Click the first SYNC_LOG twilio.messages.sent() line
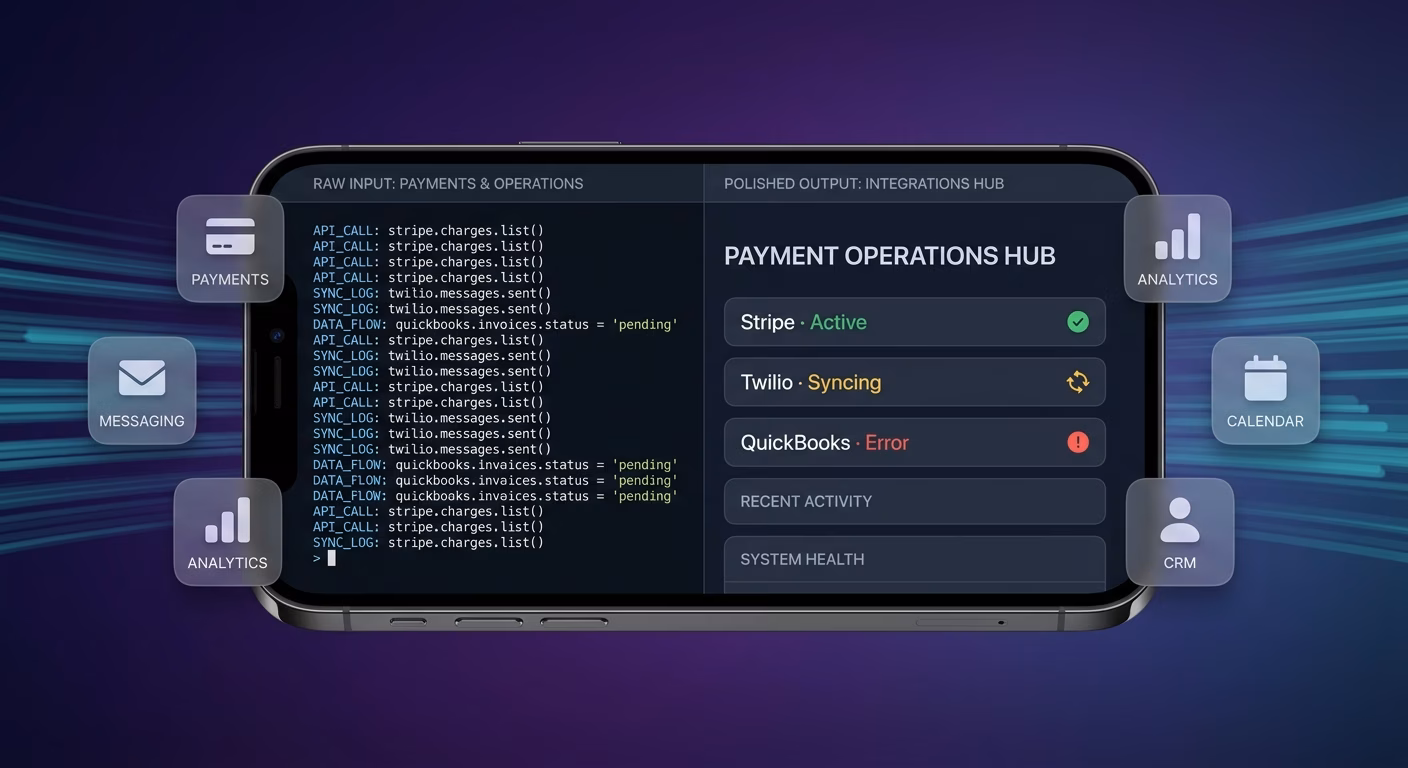1408x768 pixels. 432,293
